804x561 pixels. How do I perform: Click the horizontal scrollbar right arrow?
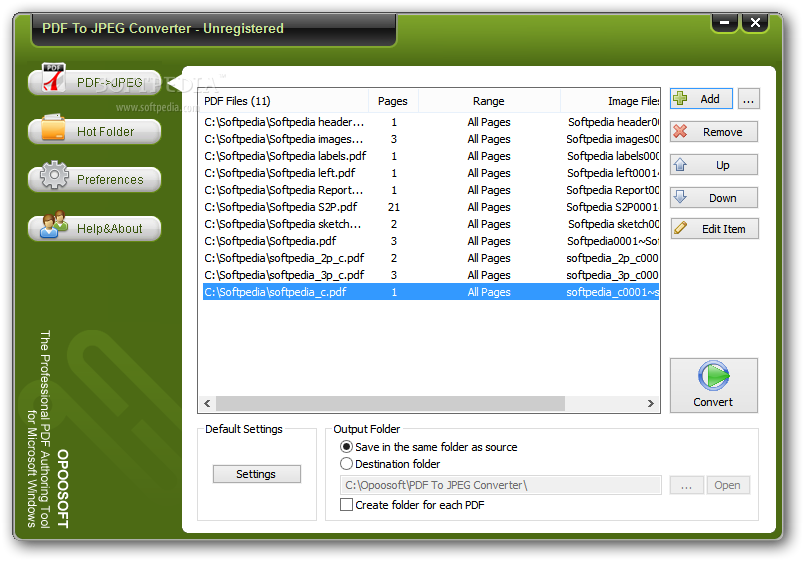[650, 403]
